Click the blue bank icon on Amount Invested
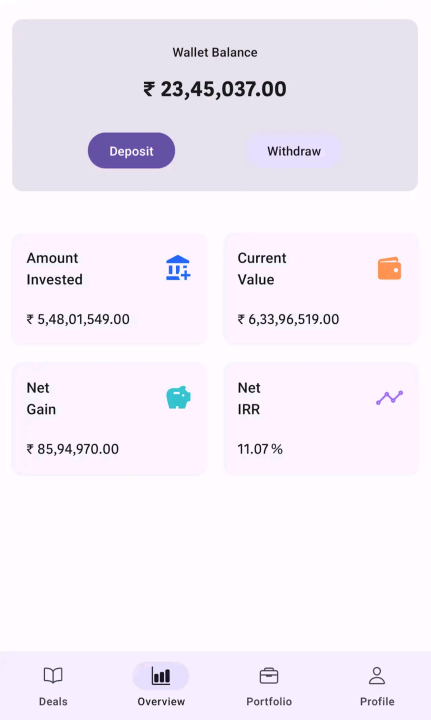 [178, 268]
